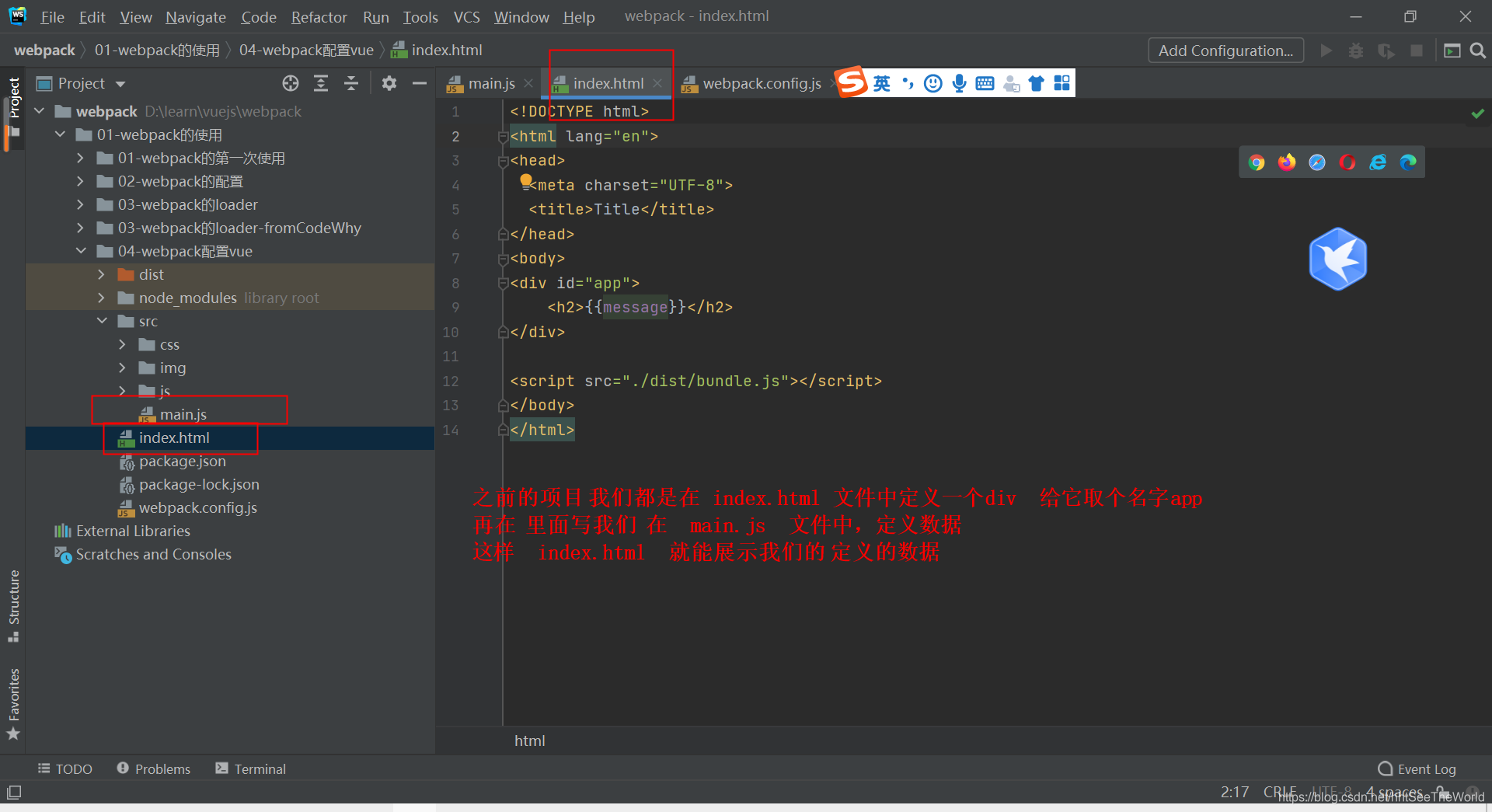Click the green inspection checkmark in editor

click(1477, 113)
